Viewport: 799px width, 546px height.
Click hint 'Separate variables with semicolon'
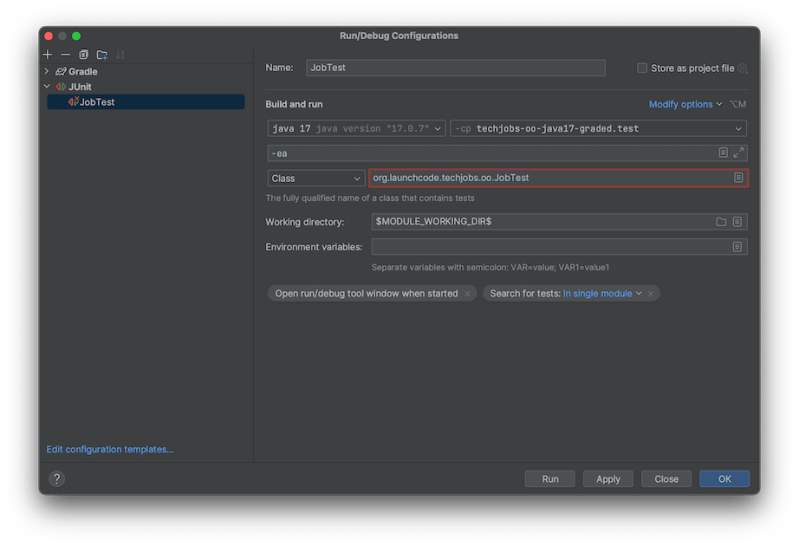tap(490, 267)
